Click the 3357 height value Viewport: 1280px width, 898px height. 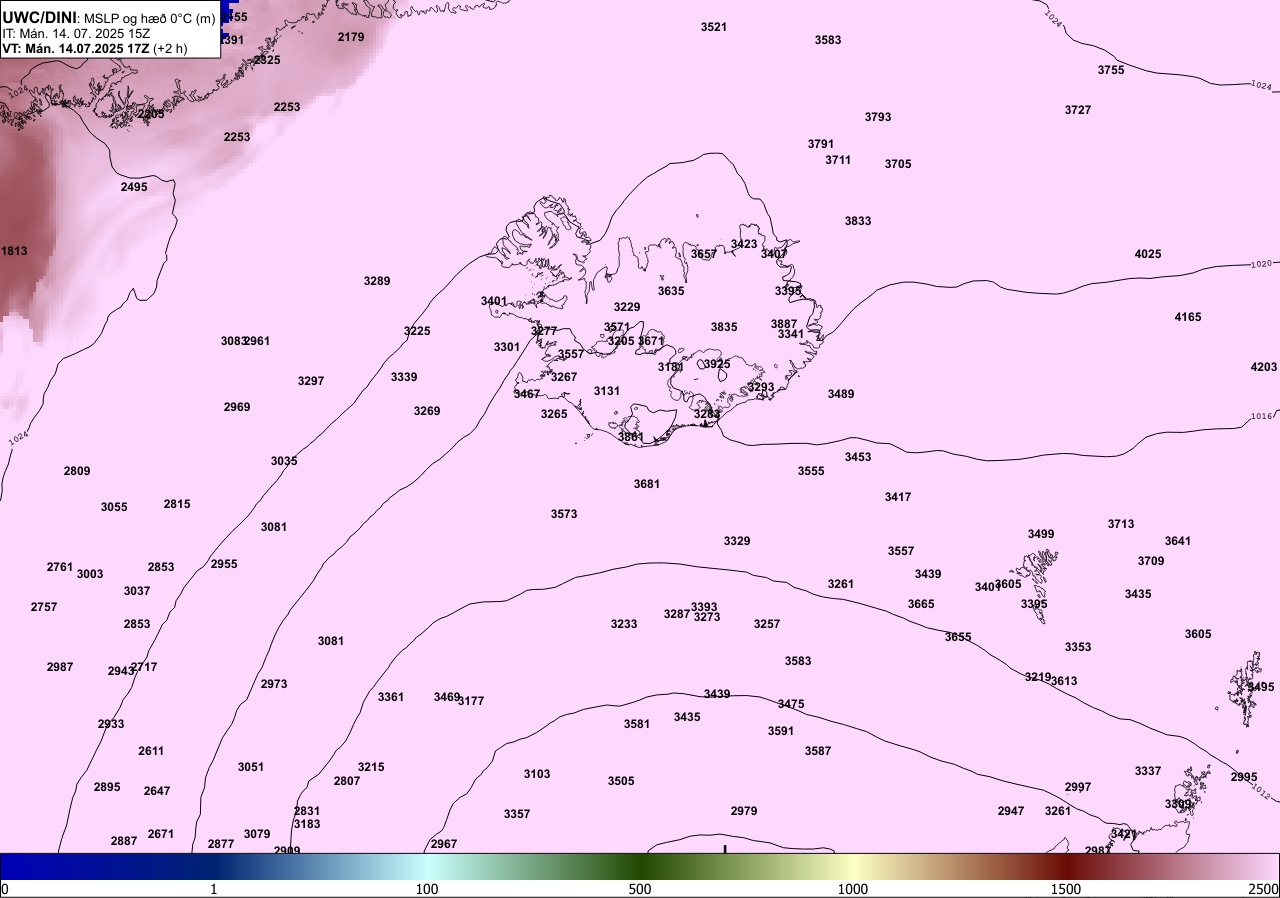(x=517, y=814)
